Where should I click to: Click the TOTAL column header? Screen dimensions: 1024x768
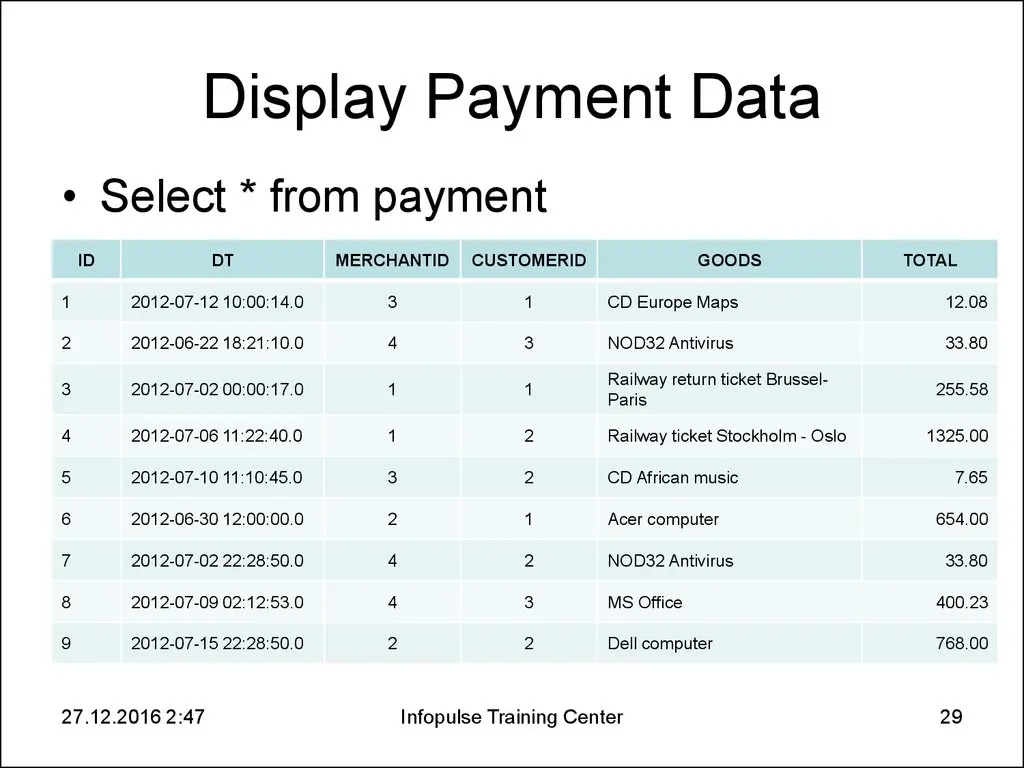coord(930,260)
